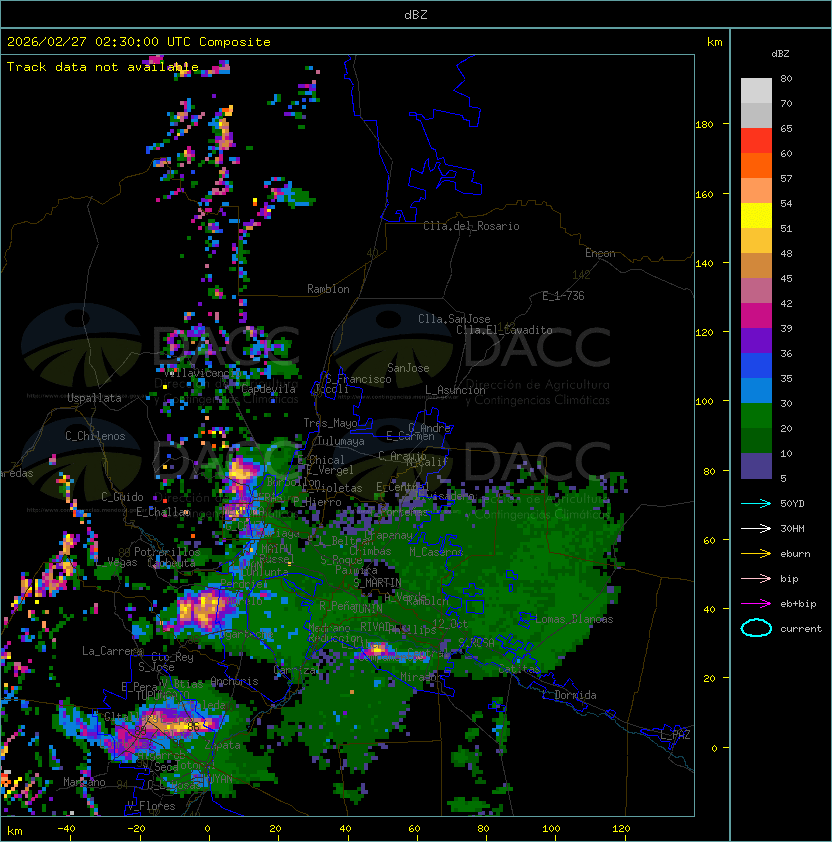Click the 'Lomas_Blancas' map label

pos(574,619)
